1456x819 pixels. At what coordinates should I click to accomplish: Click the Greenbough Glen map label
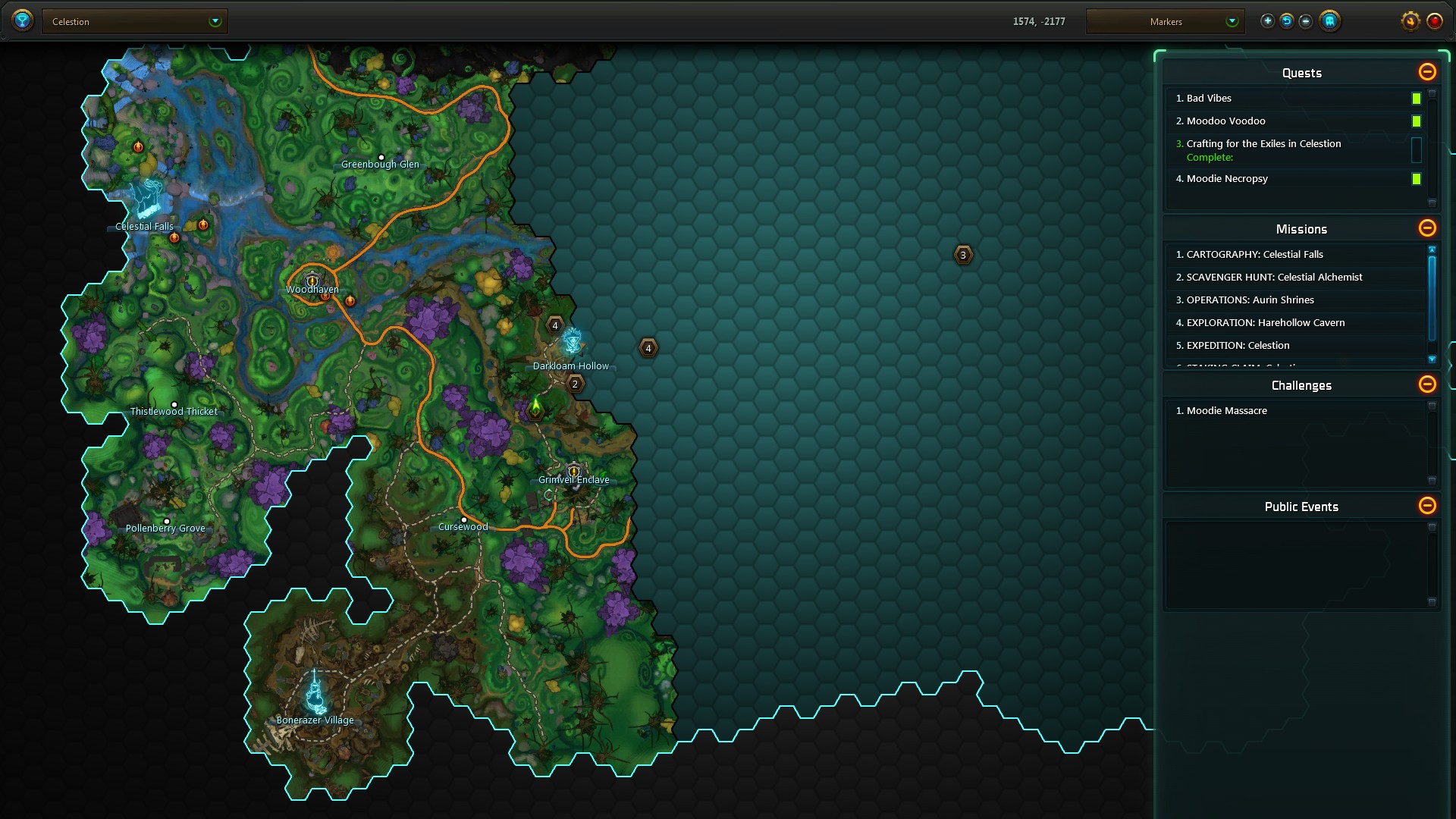click(380, 165)
